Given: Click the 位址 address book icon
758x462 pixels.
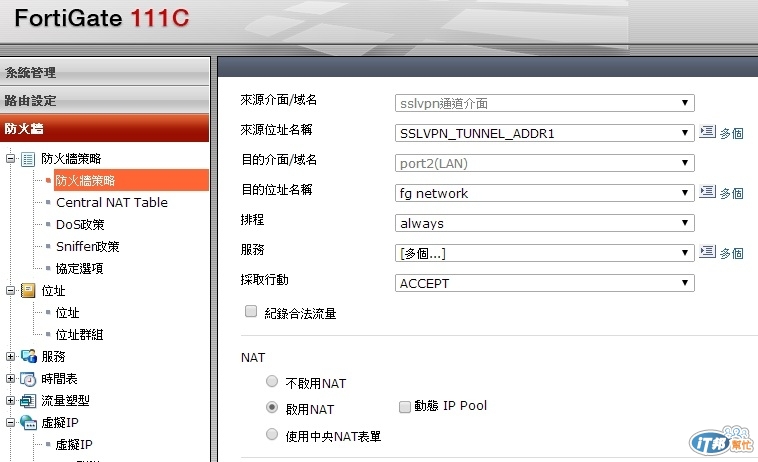Looking at the screenshot, I should pyautogui.click(x=28, y=290).
